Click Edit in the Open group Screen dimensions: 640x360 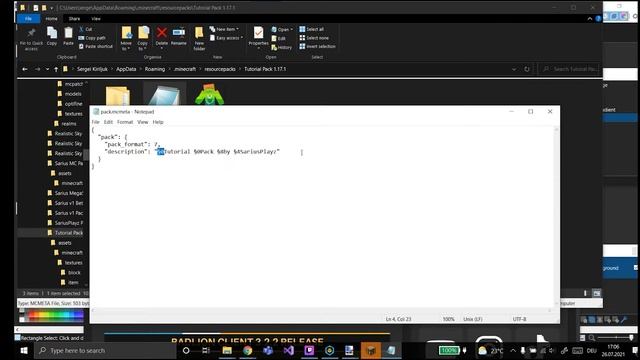coord(279,38)
